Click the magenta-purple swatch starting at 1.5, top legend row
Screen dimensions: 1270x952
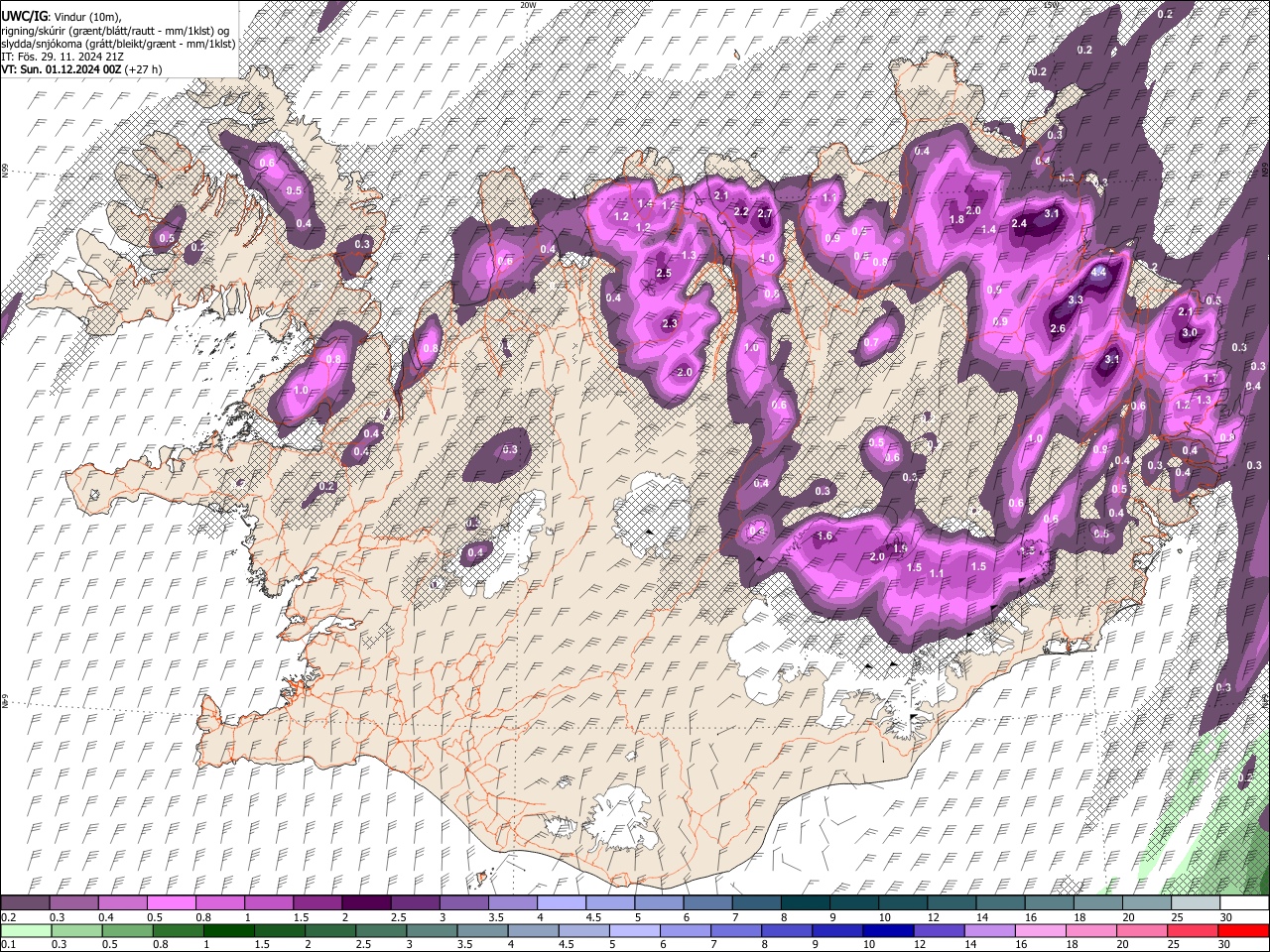click(317, 902)
